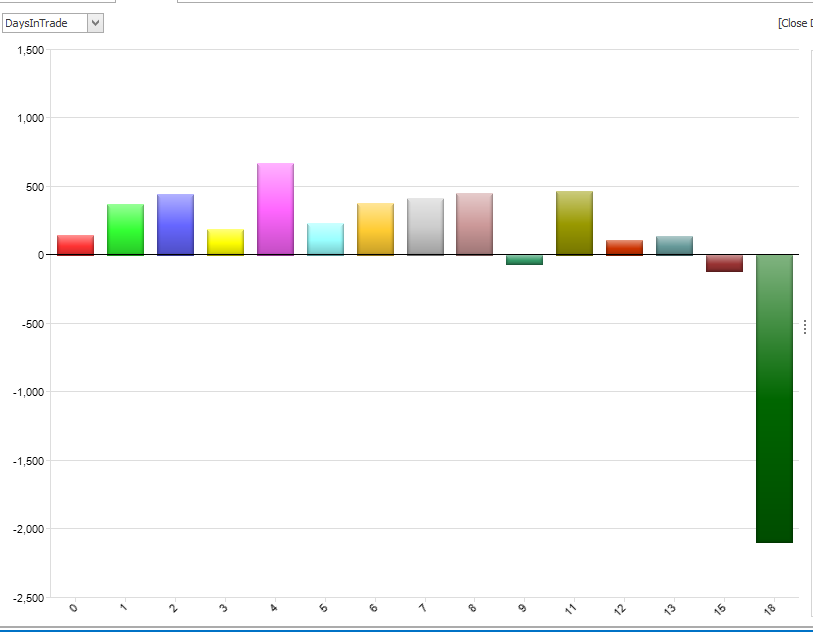813x632 pixels.
Task: Select the light gray bar for day 7
Action: 425,227
